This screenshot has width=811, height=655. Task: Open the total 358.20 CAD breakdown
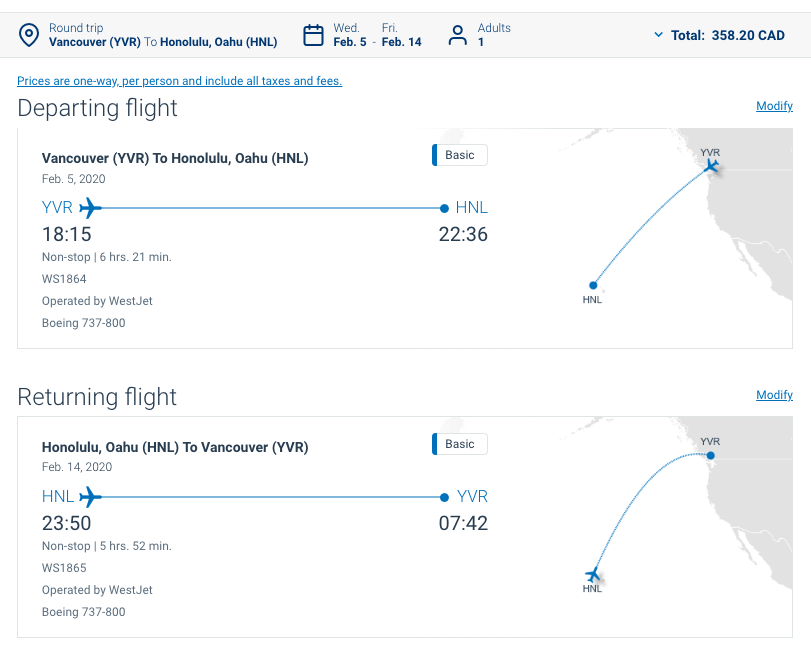coord(728,35)
